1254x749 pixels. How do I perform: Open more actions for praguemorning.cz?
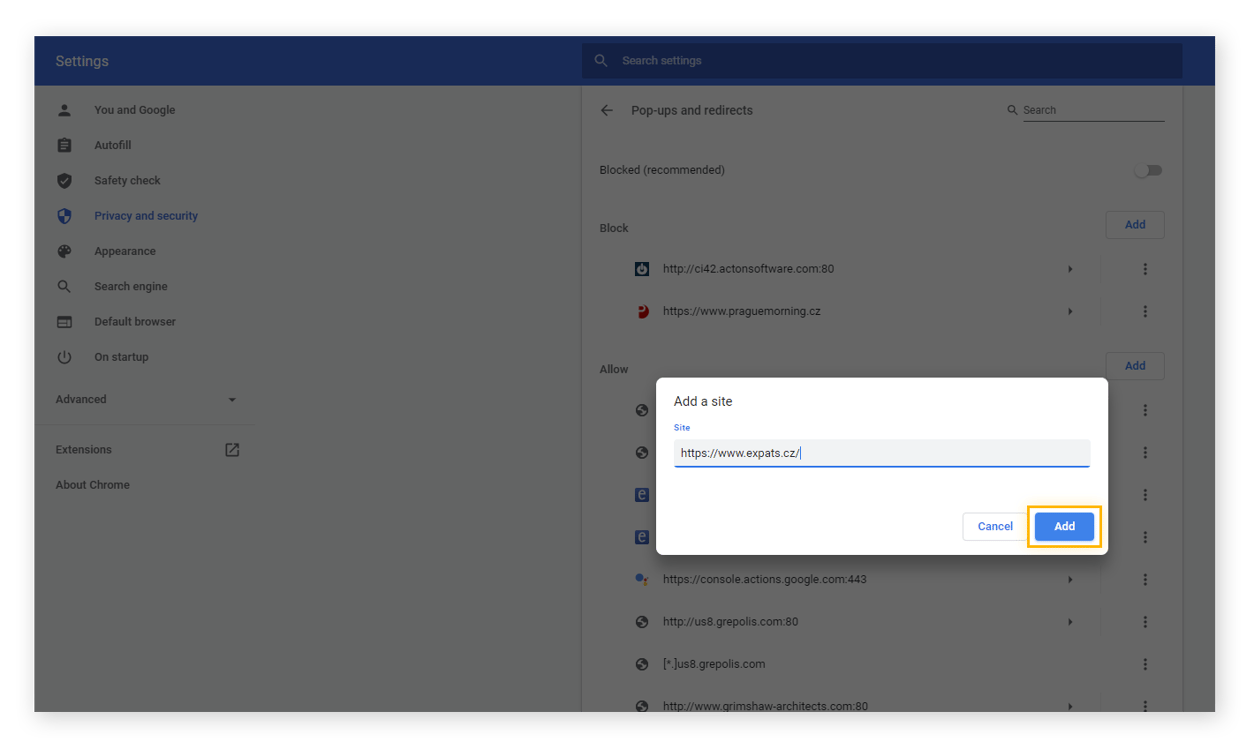coord(1145,312)
